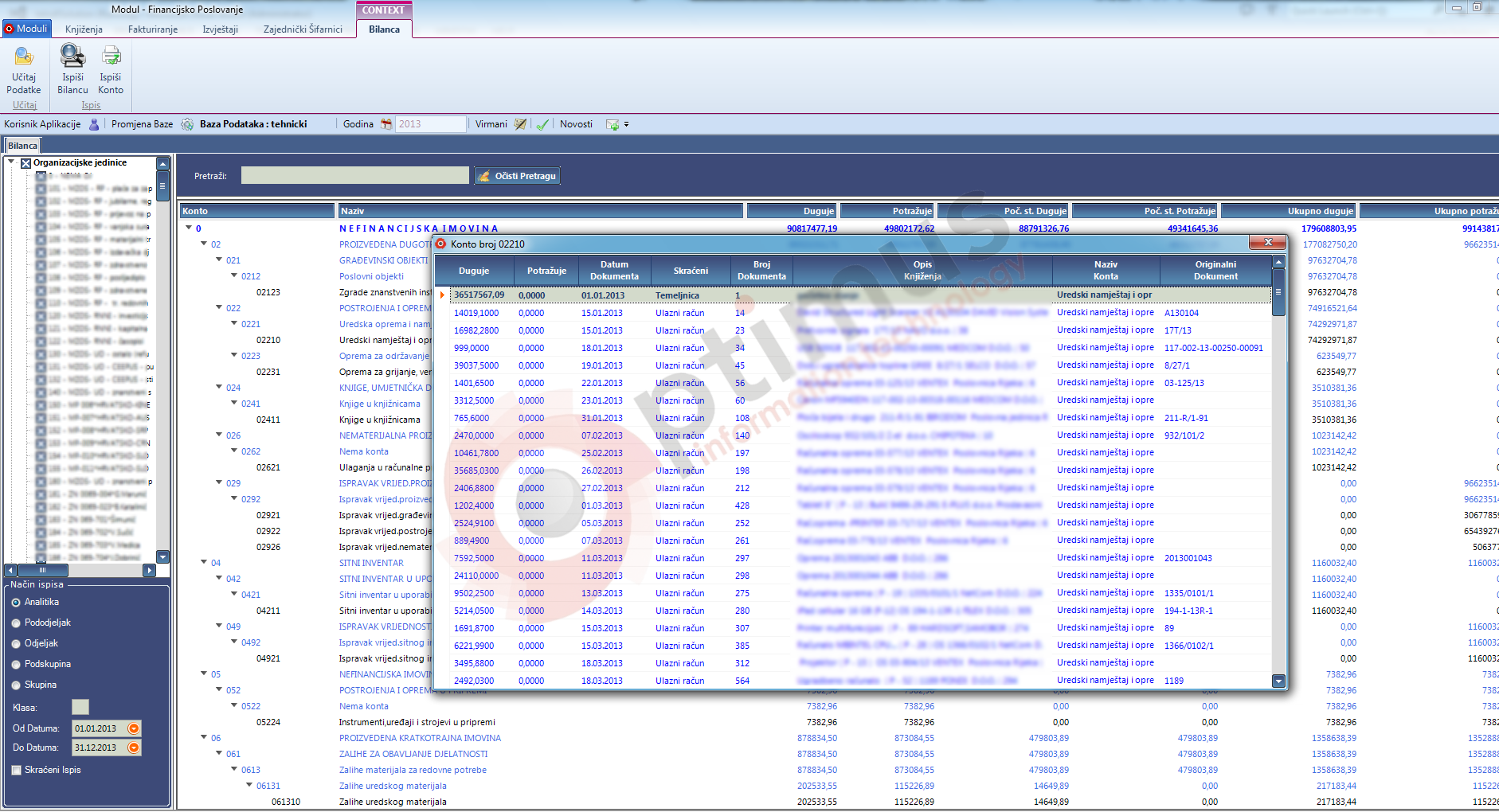Switch to the Izvještaji ribbon tab
The image size is (1499, 812).
tap(220, 29)
